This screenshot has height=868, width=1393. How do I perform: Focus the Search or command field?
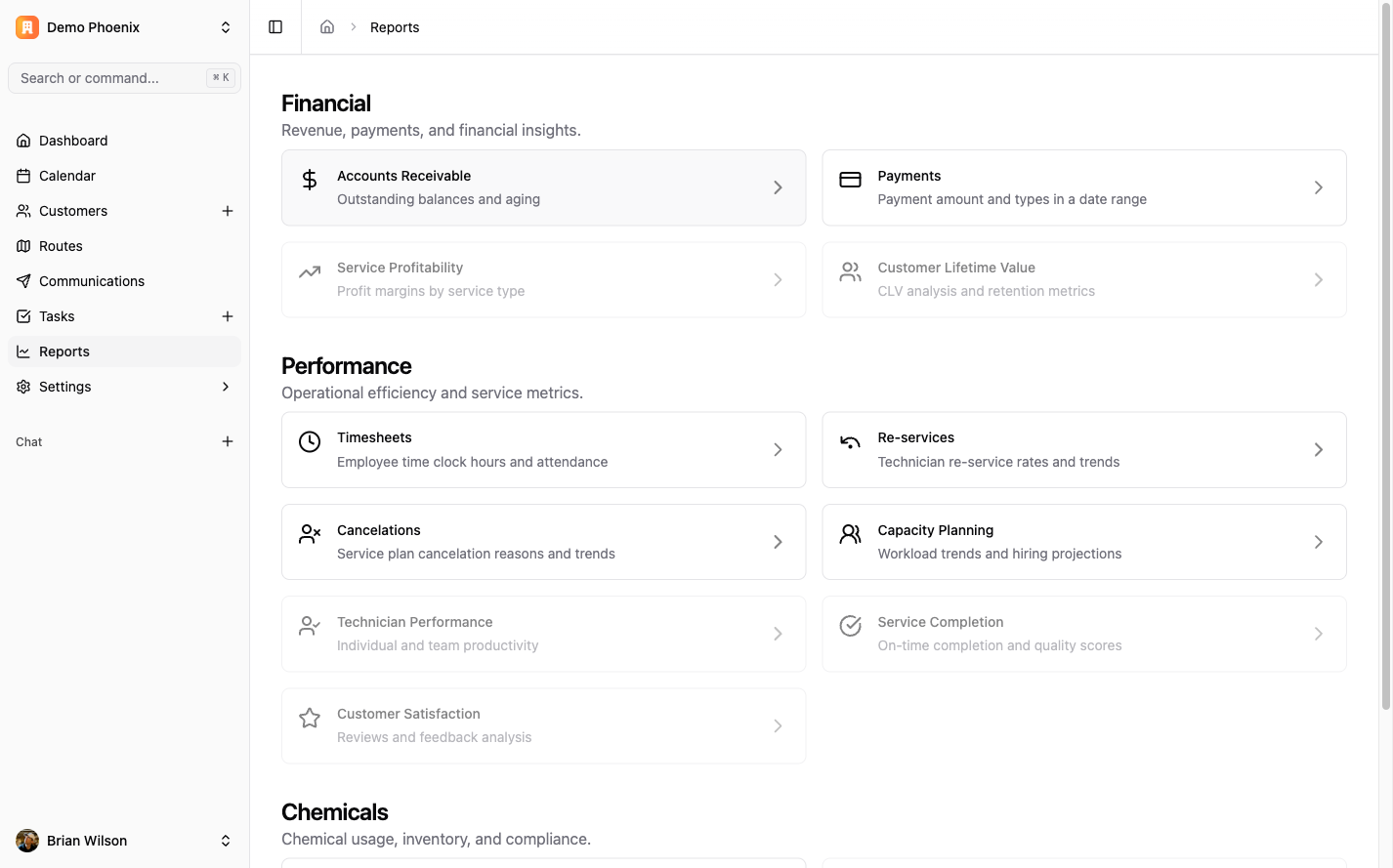(112, 78)
